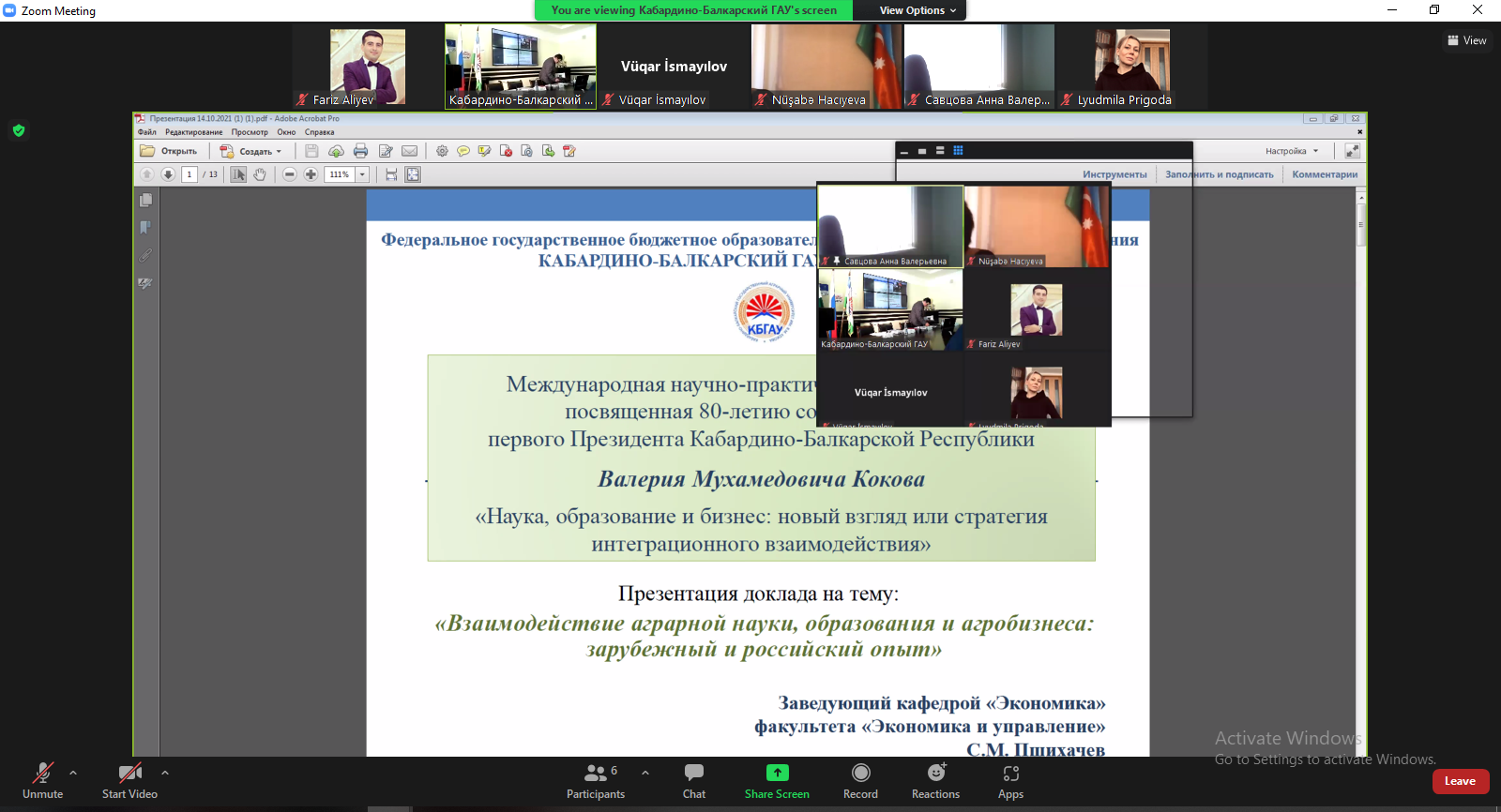Expand the participants options arrow
Viewport: 1501px width, 812px height.
tap(645, 773)
